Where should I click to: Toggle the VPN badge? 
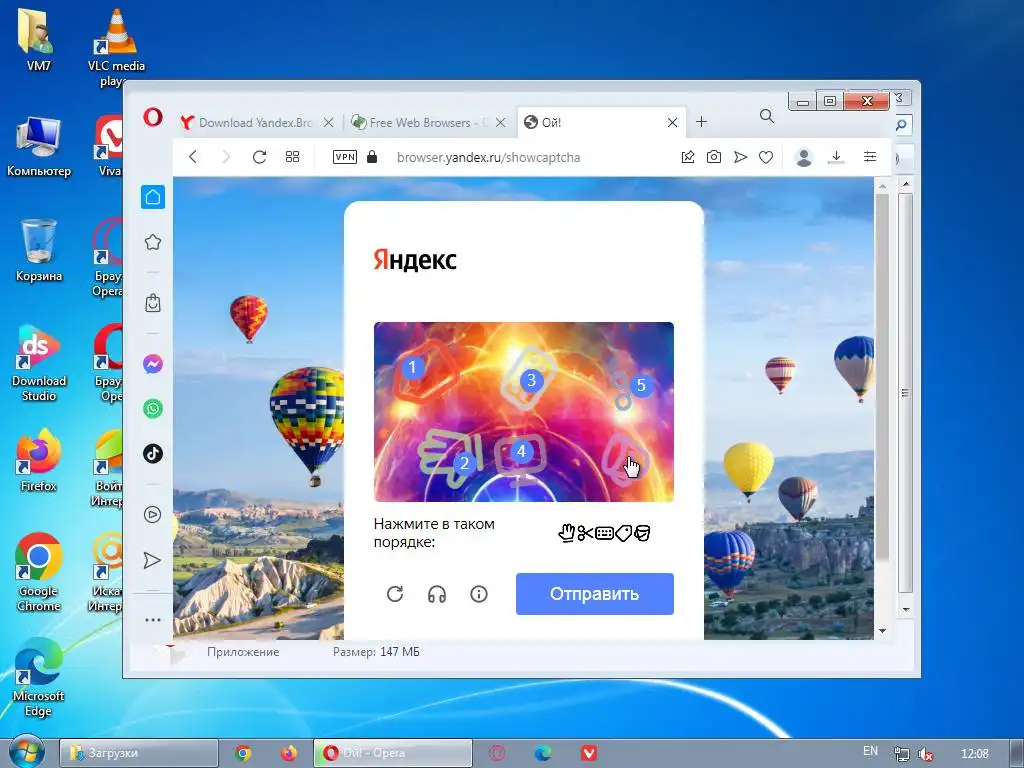(x=345, y=157)
